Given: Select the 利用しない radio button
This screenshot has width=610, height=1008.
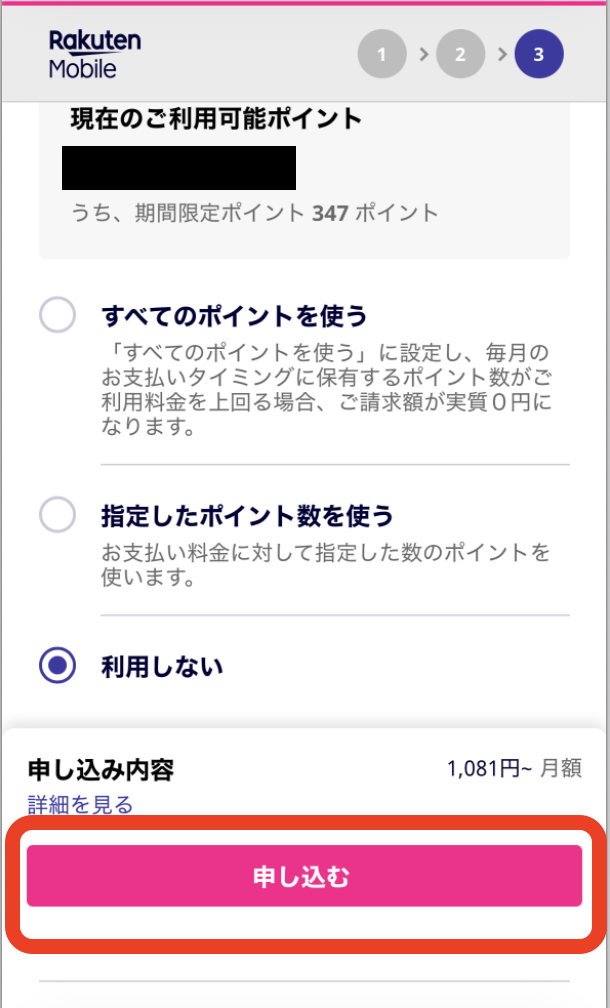Looking at the screenshot, I should (57, 666).
